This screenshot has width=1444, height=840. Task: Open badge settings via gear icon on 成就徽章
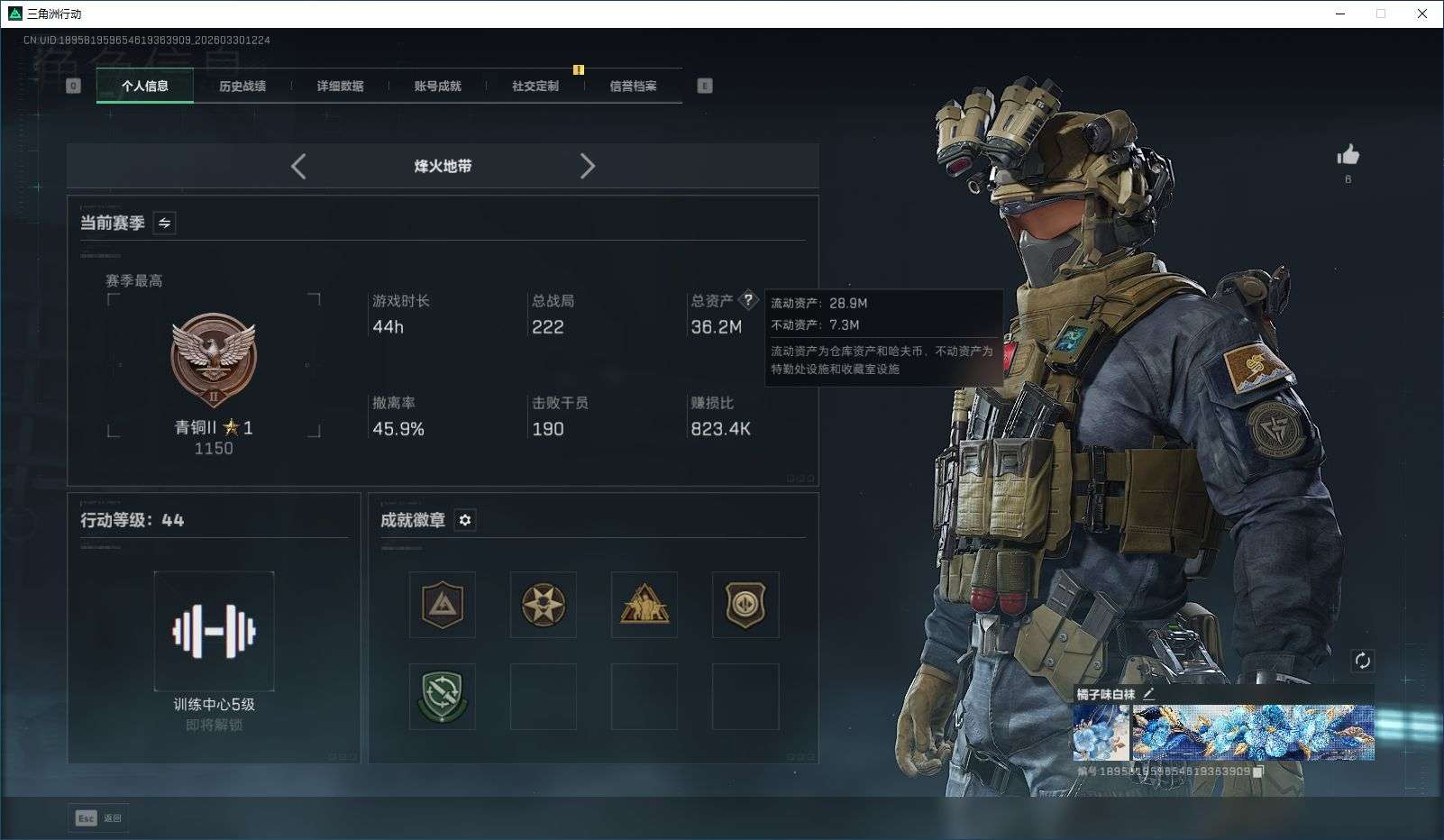[x=464, y=520]
